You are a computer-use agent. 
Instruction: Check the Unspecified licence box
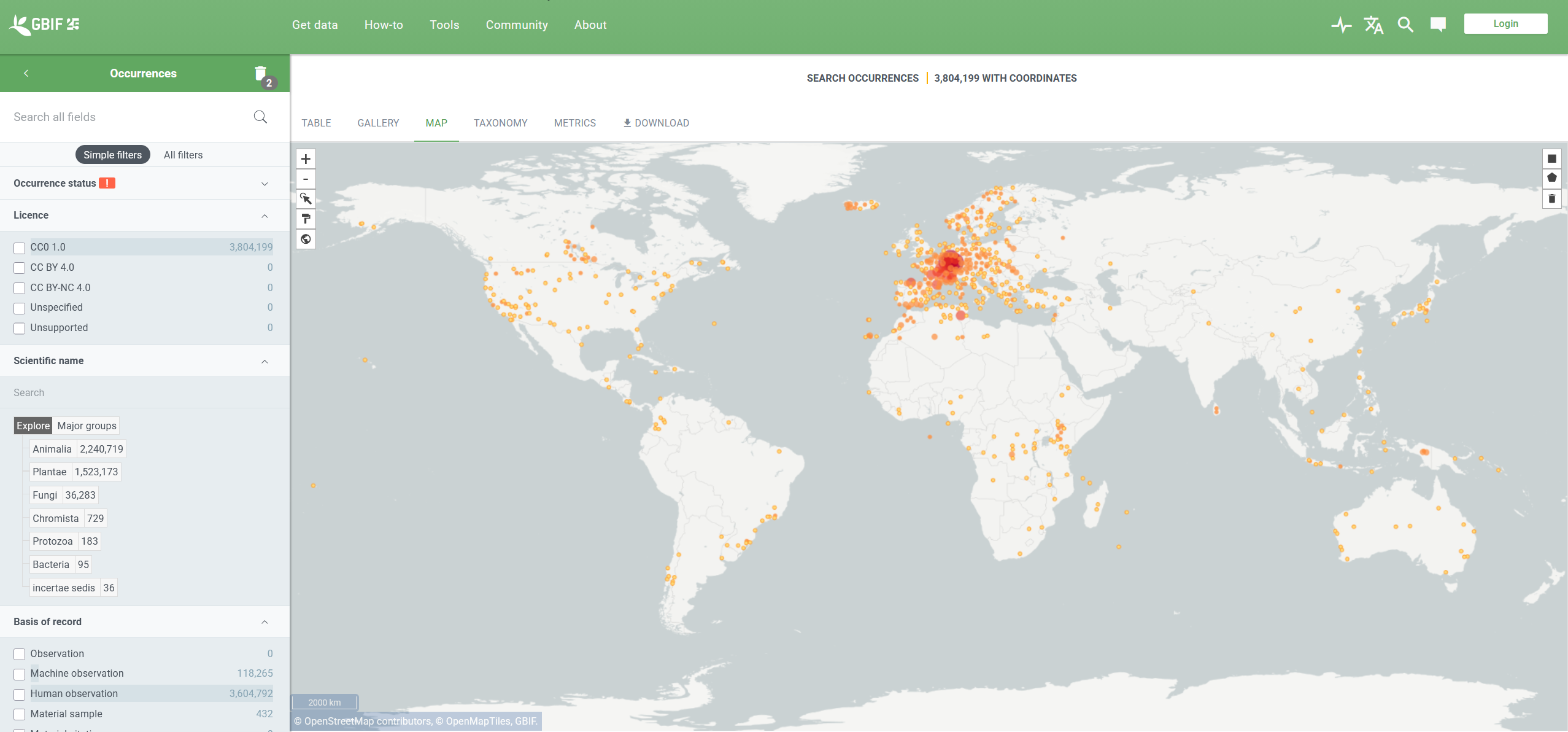tap(20, 308)
